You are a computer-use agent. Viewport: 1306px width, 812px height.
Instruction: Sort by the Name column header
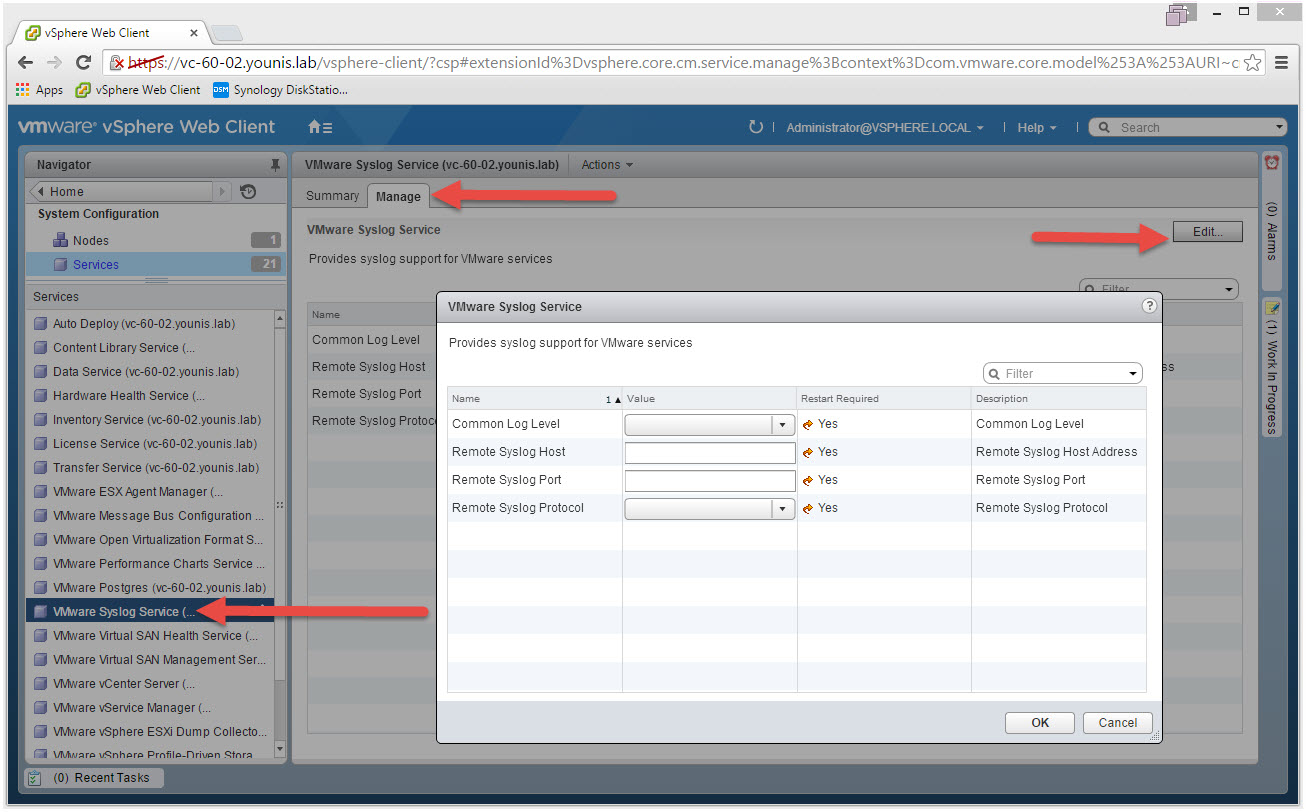coord(535,399)
